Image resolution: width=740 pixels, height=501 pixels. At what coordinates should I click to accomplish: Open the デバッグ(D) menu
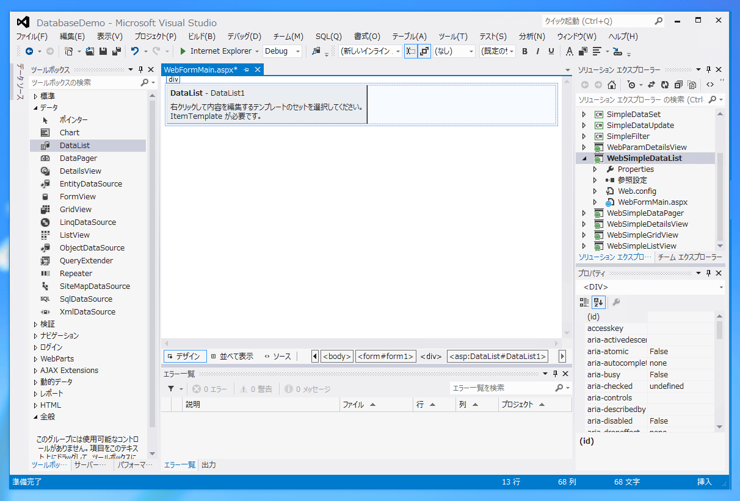click(x=244, y=36)
